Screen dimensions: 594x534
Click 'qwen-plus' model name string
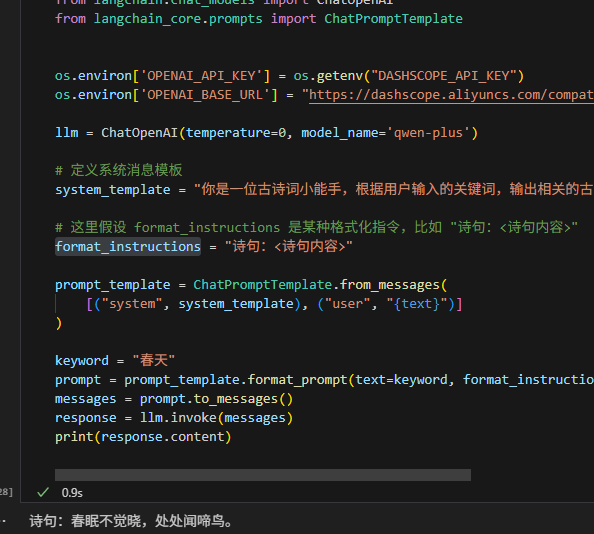[428, 133]
